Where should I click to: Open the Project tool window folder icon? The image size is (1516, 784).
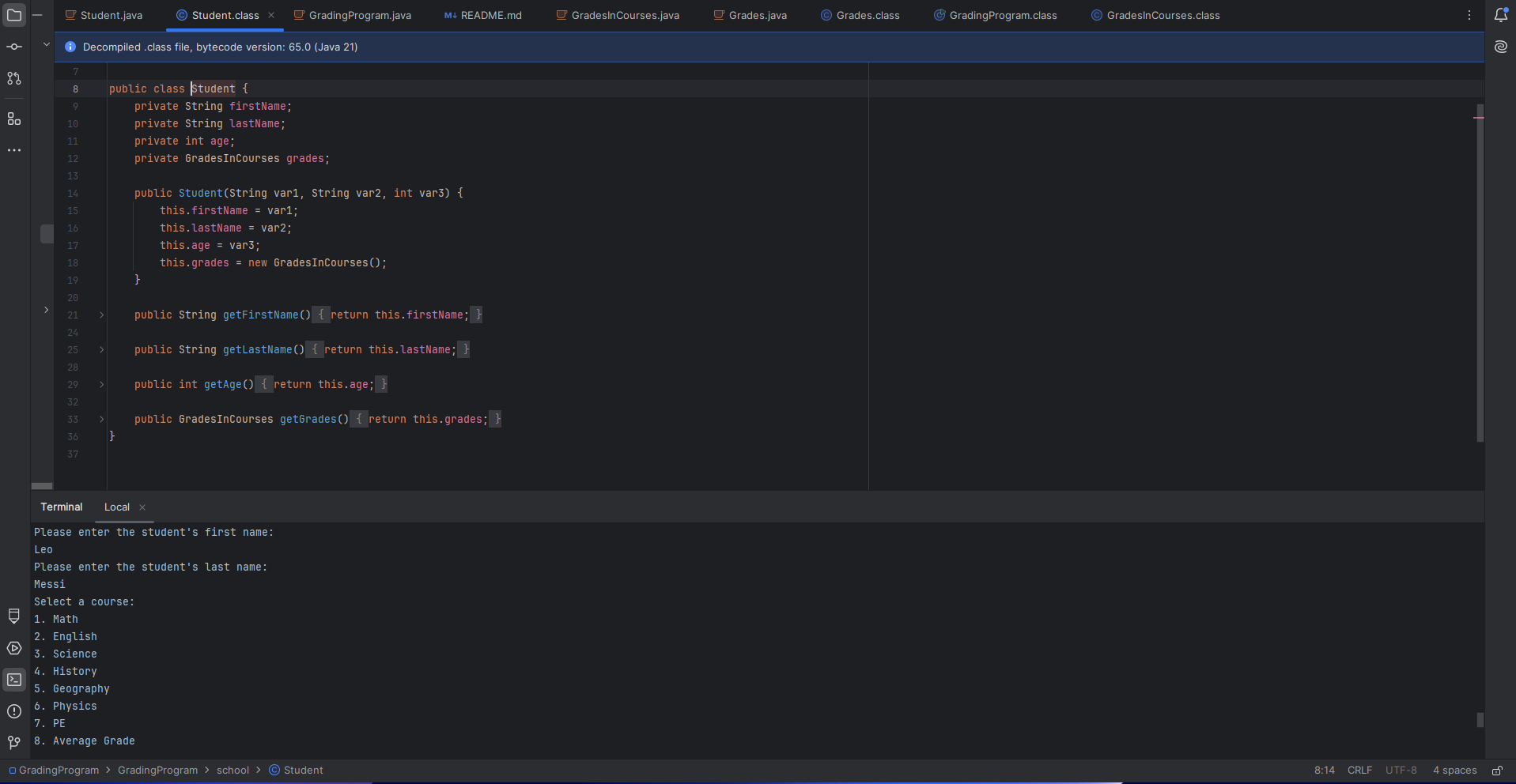(x=14, y=15)
